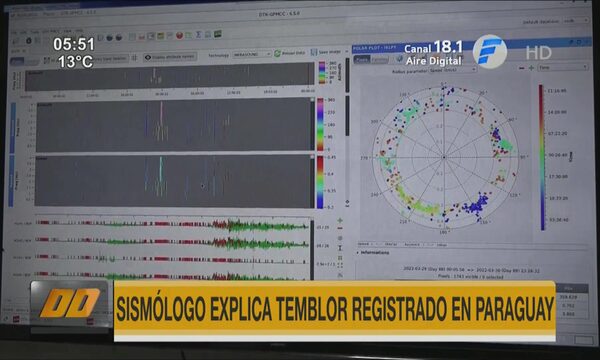Click the red circular icon in the top toolbar
The height and width of the screenshot is (360, 600).
[179, 36]
